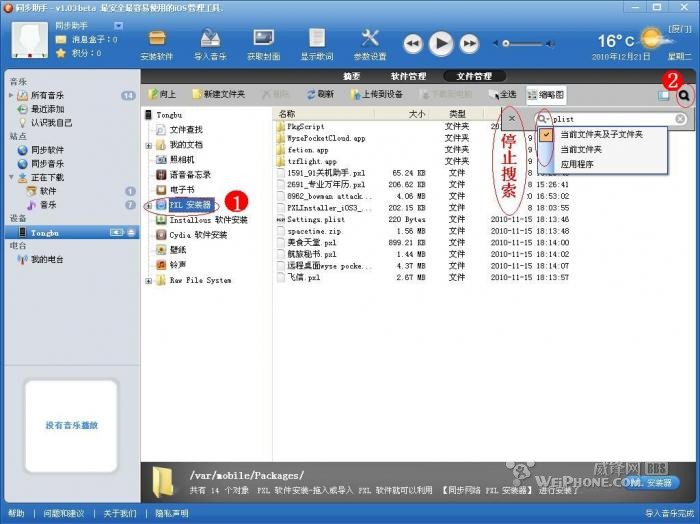Click the 安装软件 (install software) icon
Screen dimensions: 700x524
(x=157, y=43)
